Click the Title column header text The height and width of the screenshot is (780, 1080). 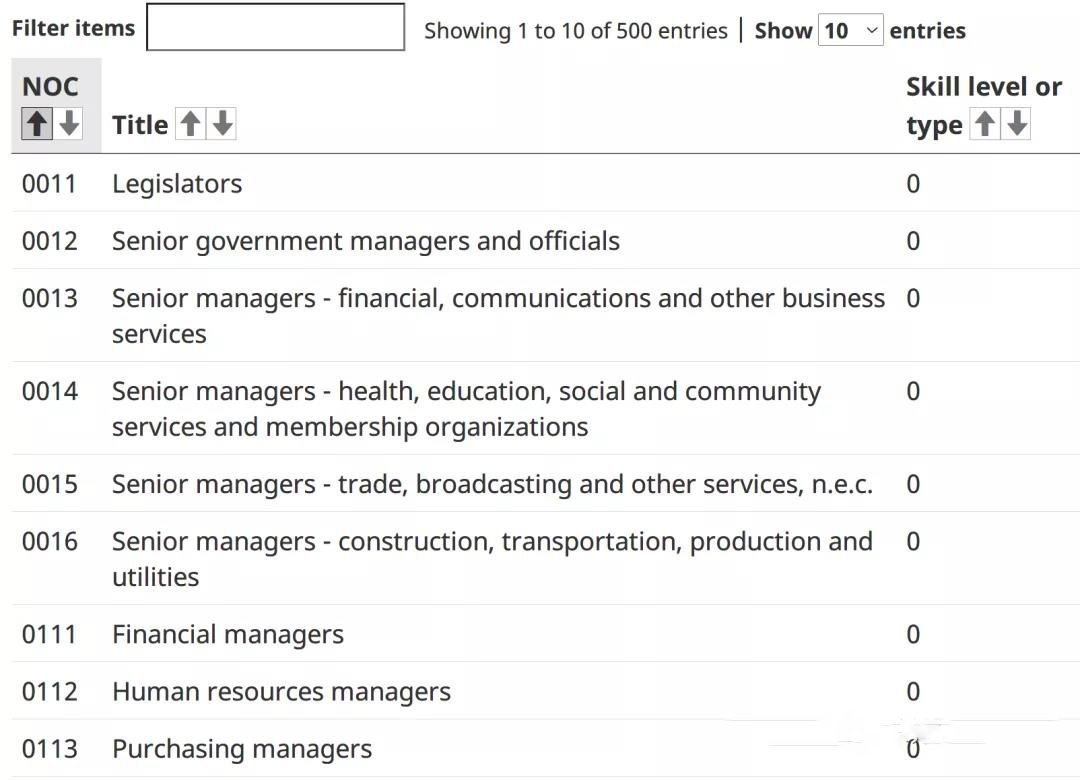(140, 125)
